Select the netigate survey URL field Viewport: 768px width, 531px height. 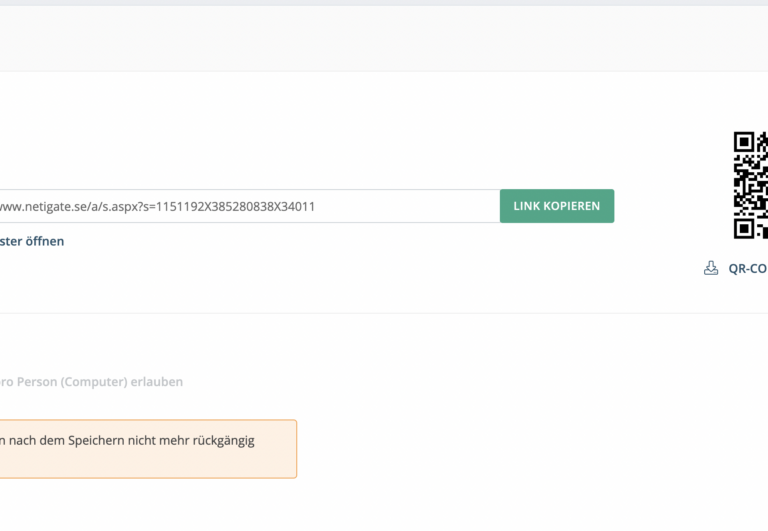(x=250, y=206)
